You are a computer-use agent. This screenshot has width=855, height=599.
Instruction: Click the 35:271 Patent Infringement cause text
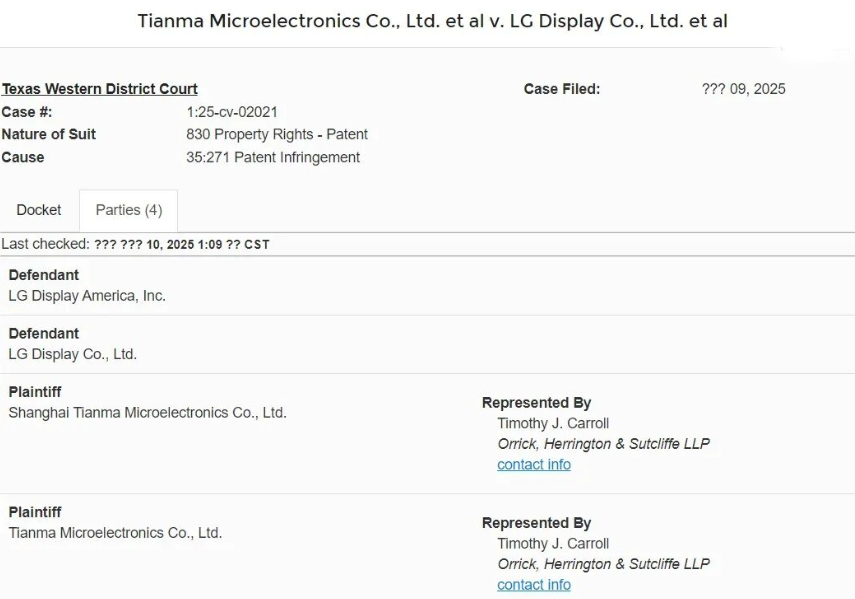273,157
